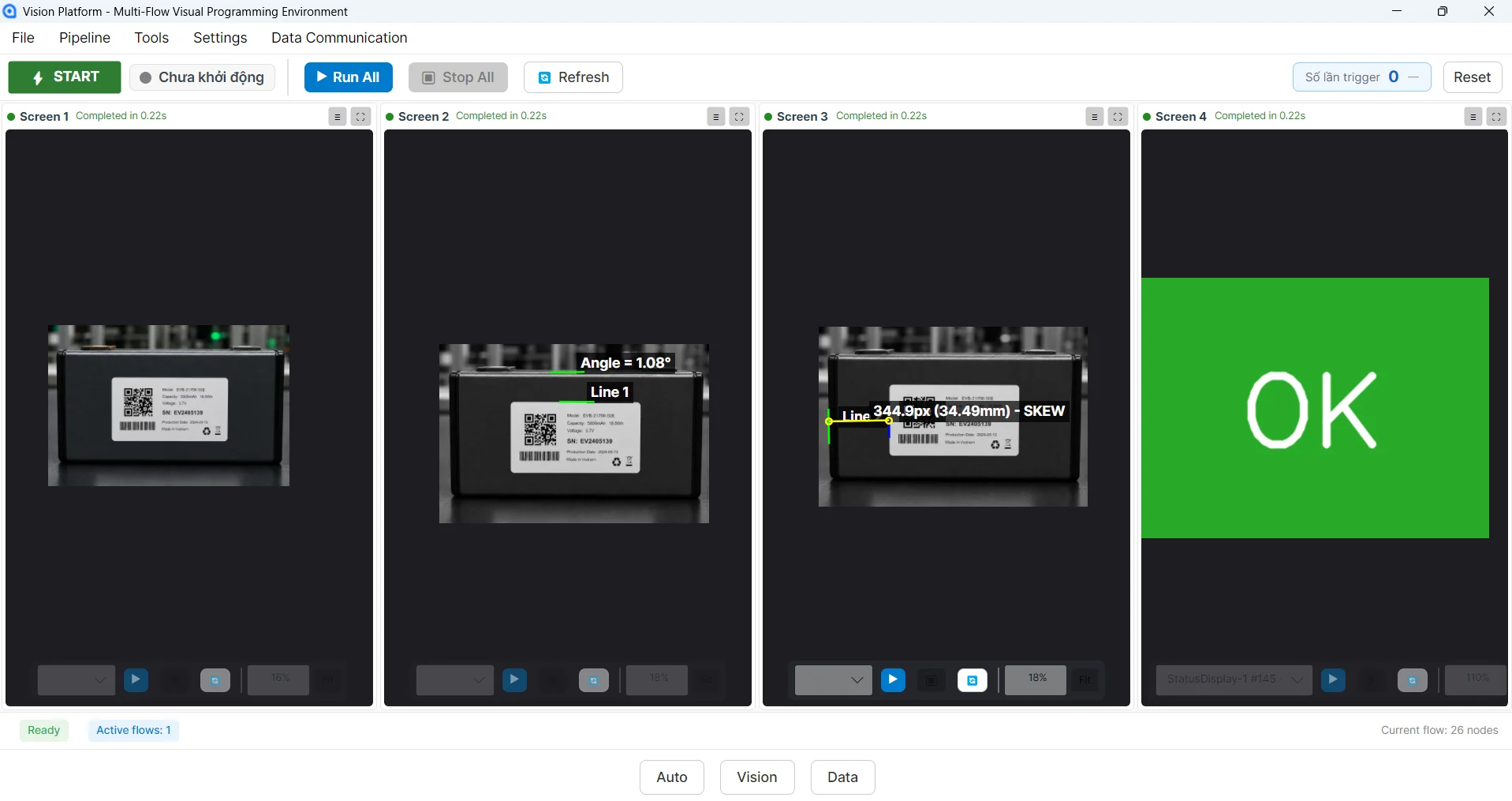
Task: Play the Screen 4 flow
Action: pyautogui.click(x=1333, y=679)
